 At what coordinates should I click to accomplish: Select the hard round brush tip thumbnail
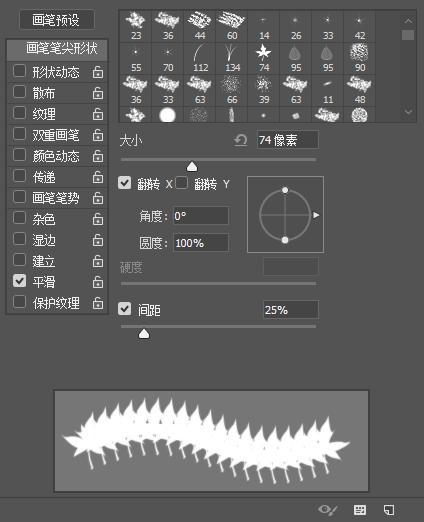(x=167, y=115)
